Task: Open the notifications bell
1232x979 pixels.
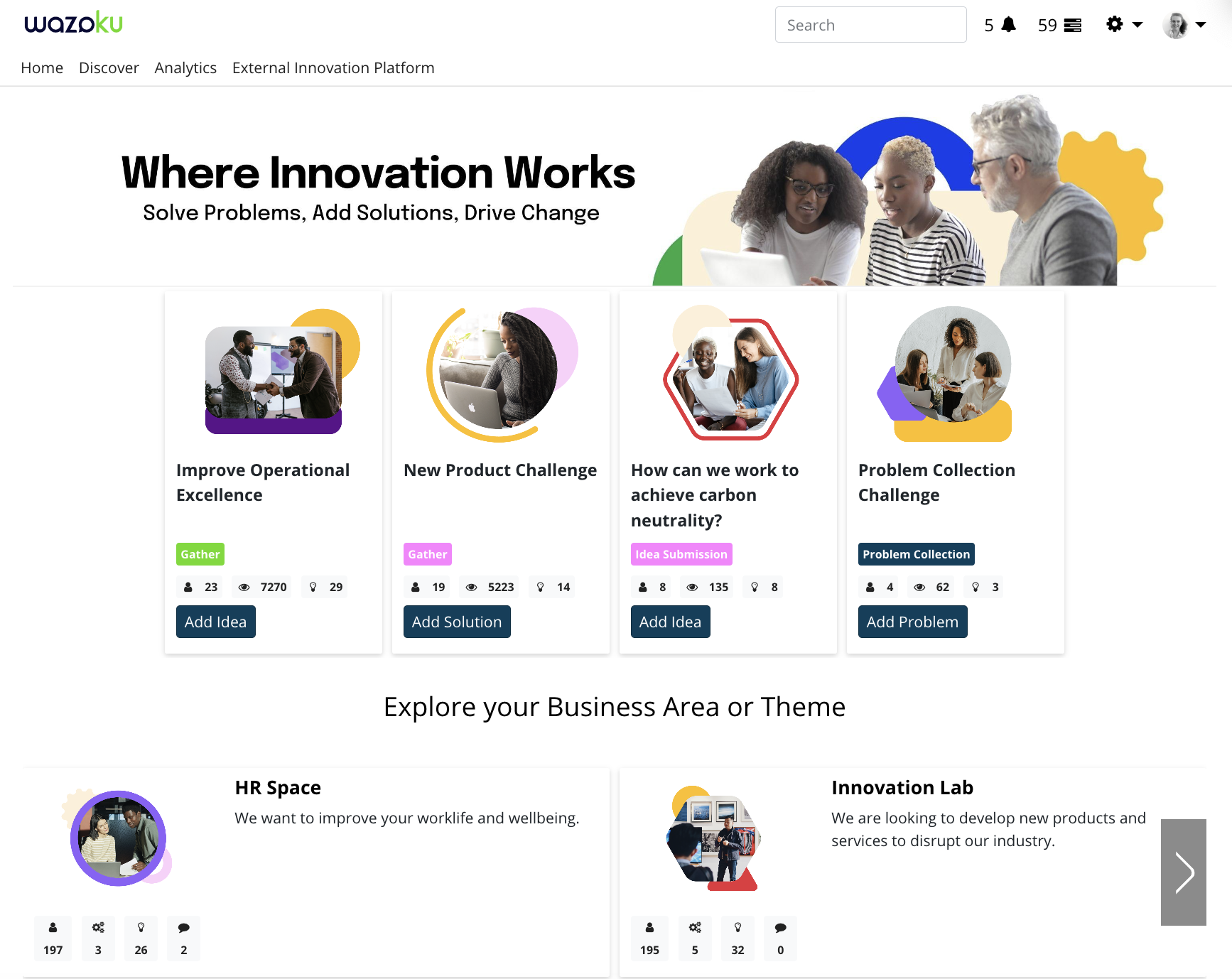Action: tap(1008, 25)
